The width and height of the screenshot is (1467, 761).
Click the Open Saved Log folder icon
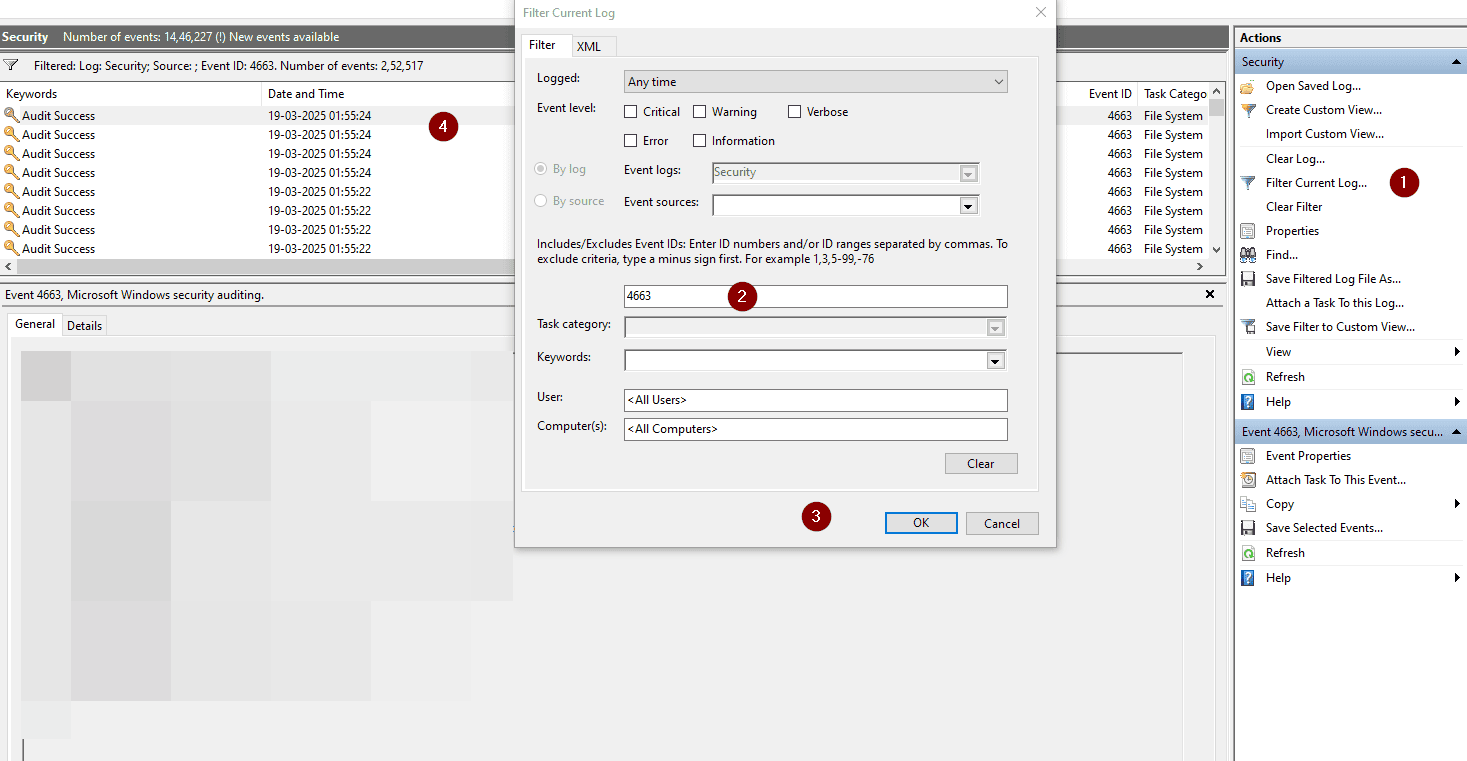1247,86
